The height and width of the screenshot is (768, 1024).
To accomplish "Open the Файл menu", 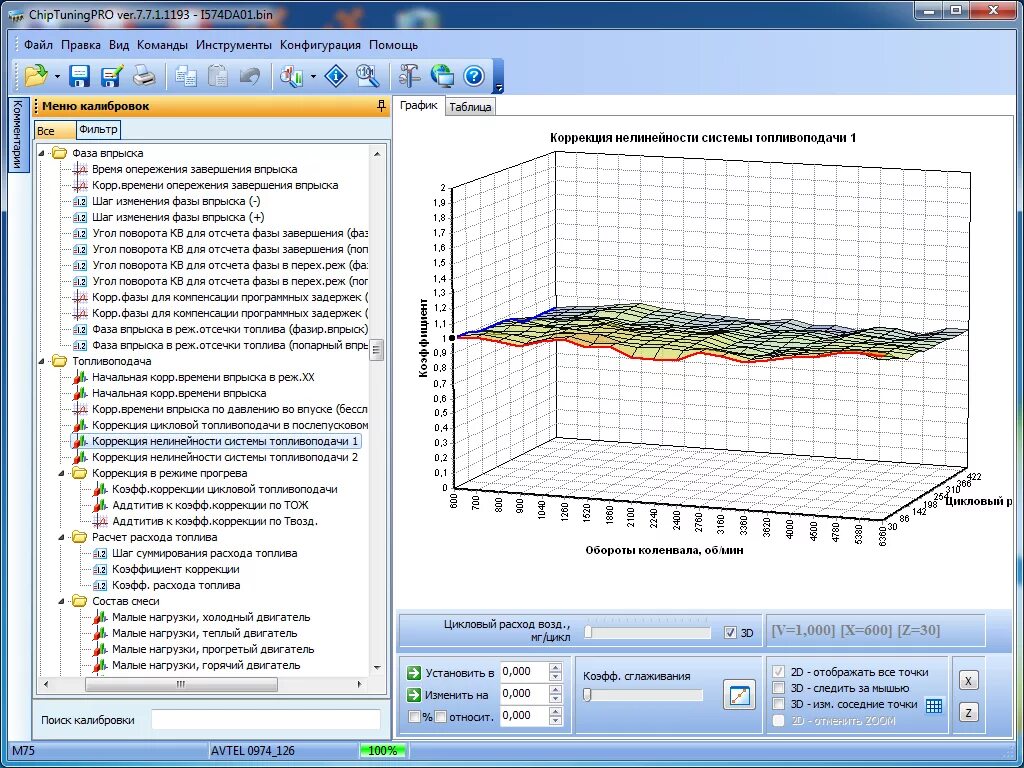I will 39,45.
